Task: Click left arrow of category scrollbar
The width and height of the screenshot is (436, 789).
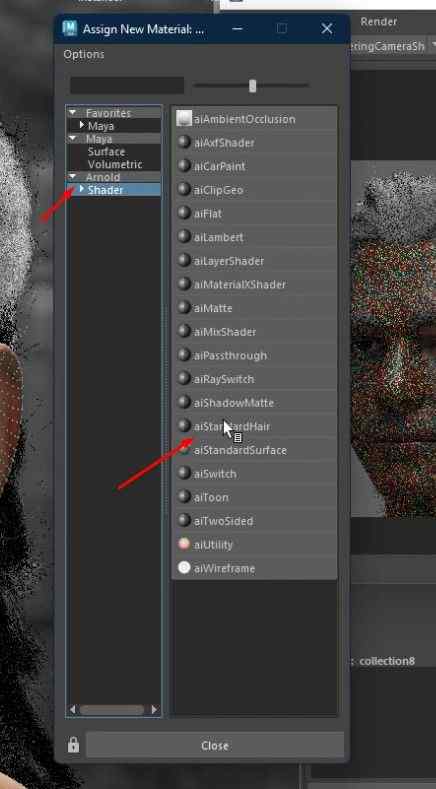Action: tap(72, 709)
